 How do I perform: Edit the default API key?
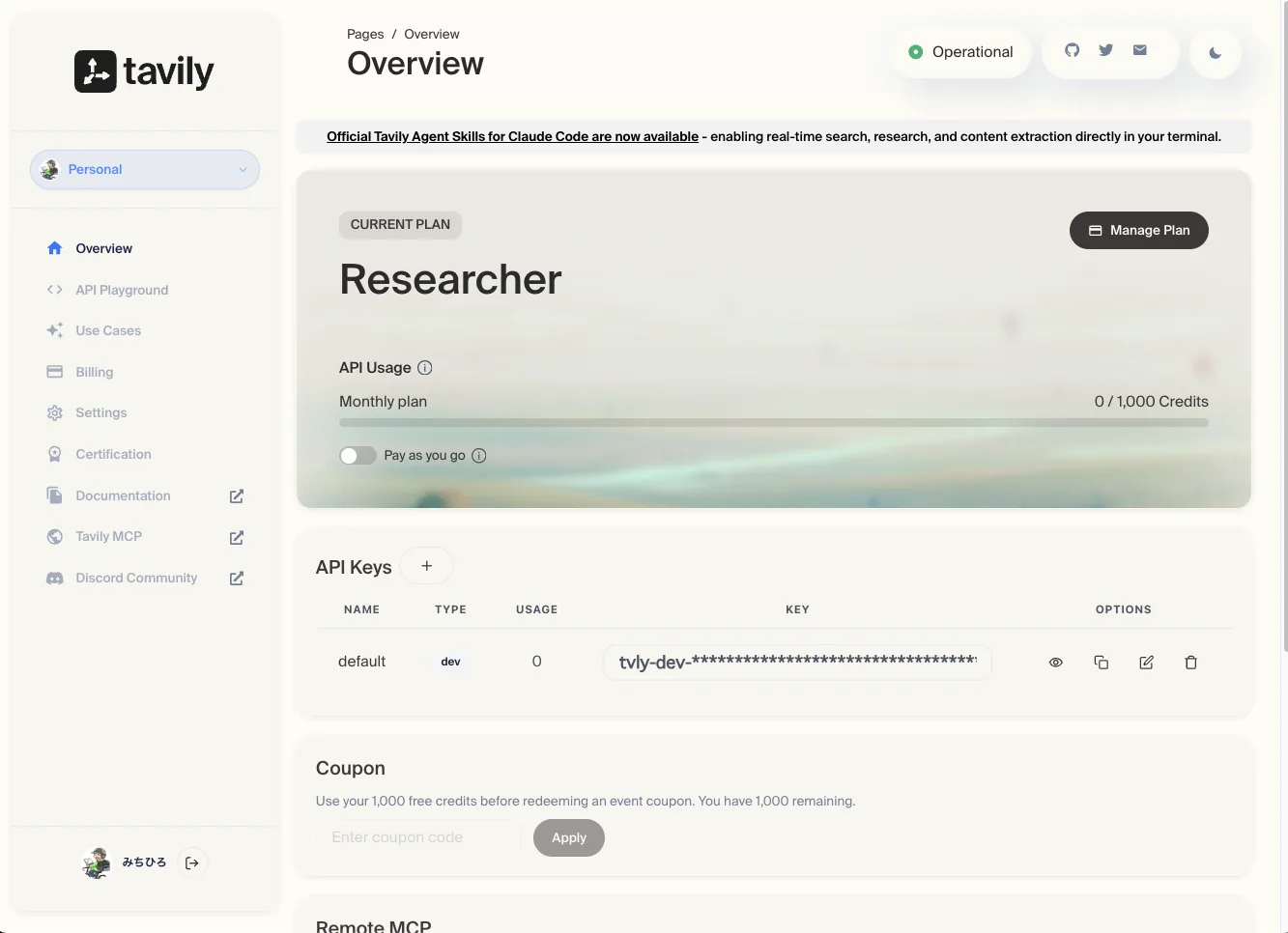[x=1146, y=663]
